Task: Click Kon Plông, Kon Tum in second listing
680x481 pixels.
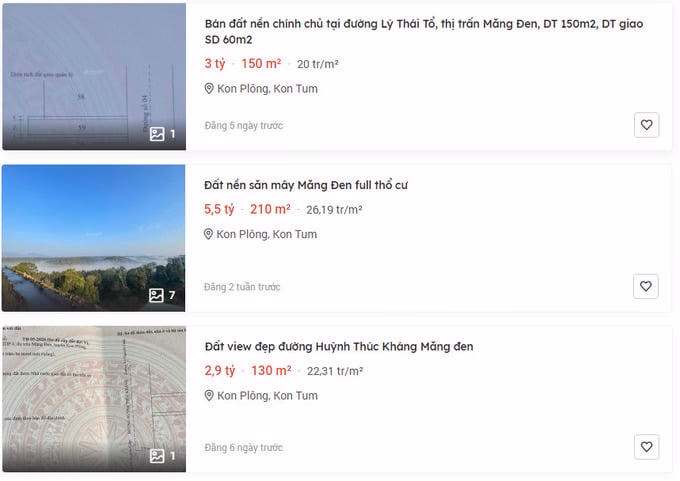Action: tap(267, 234)
